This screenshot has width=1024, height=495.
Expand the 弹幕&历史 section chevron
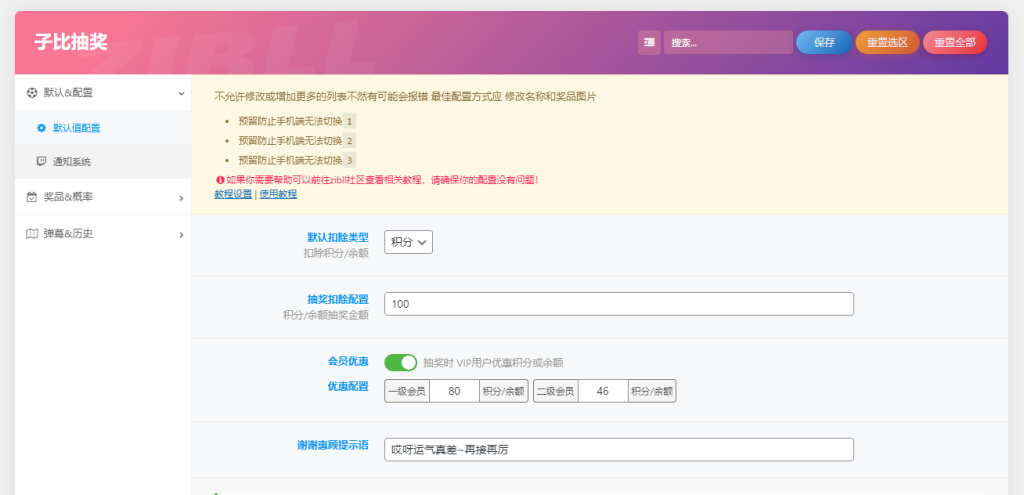[181, 235]
